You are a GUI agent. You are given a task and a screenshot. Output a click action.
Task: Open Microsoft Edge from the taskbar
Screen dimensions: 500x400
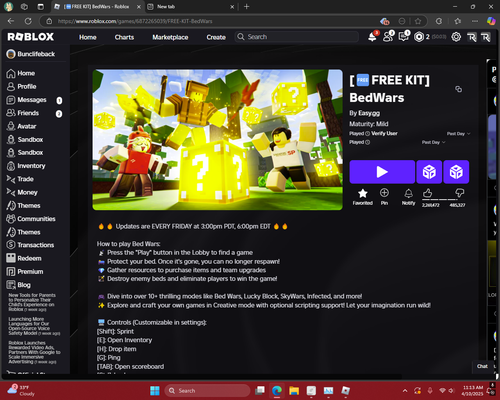[277, 391]
